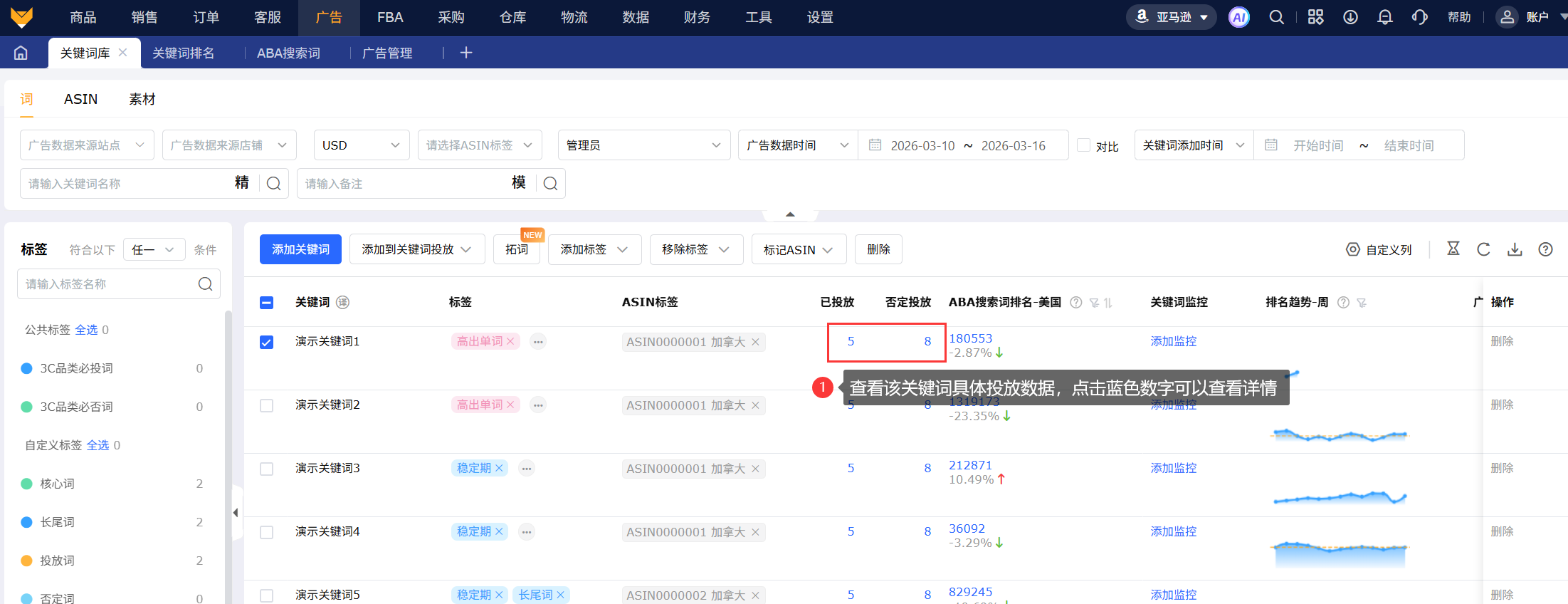This screenshot has width=1568, height=604.
Task: Click 添加监控 for 演示关键词1
Action: coord(1173,341)
